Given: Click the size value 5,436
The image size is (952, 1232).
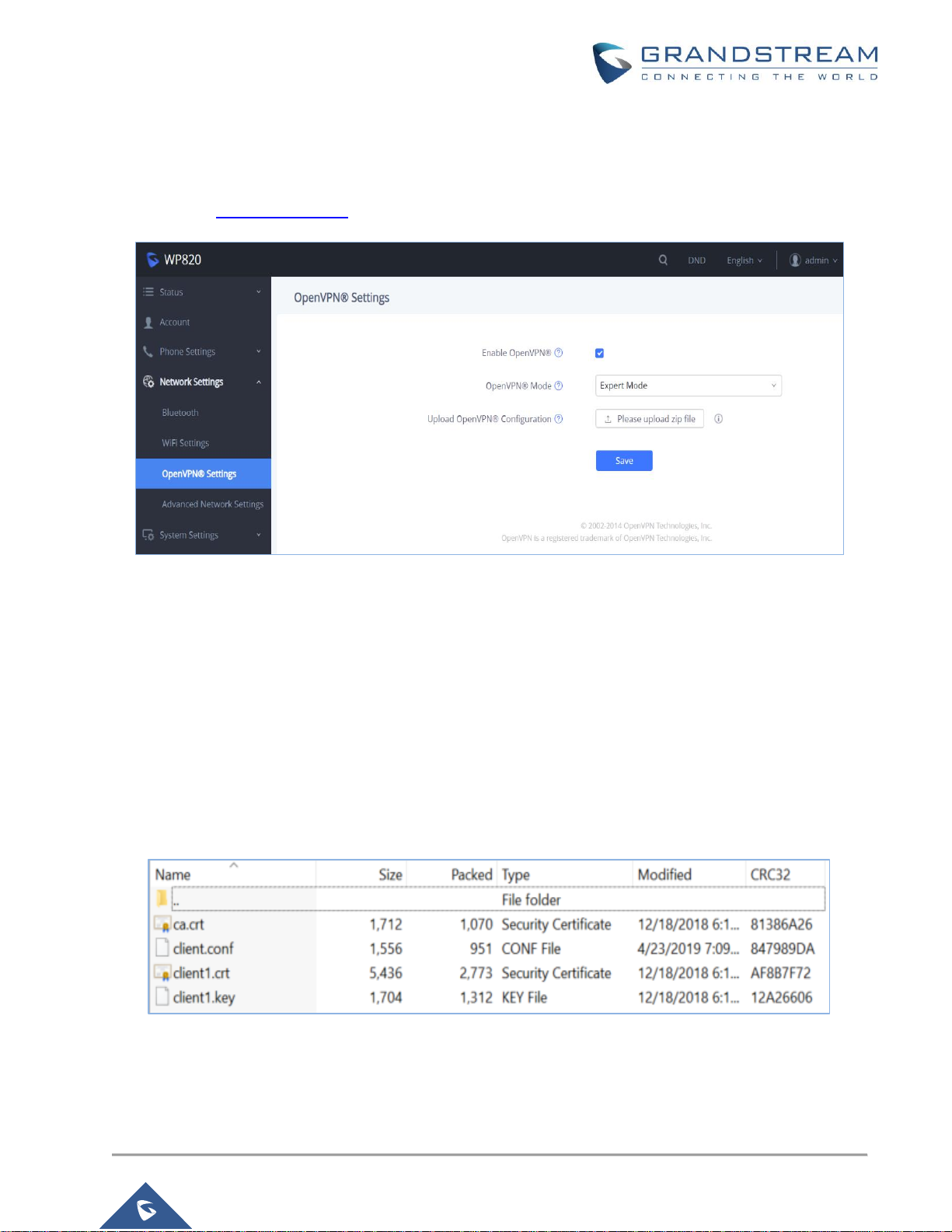Looking at the screenshot, I should tap(385, 973).
